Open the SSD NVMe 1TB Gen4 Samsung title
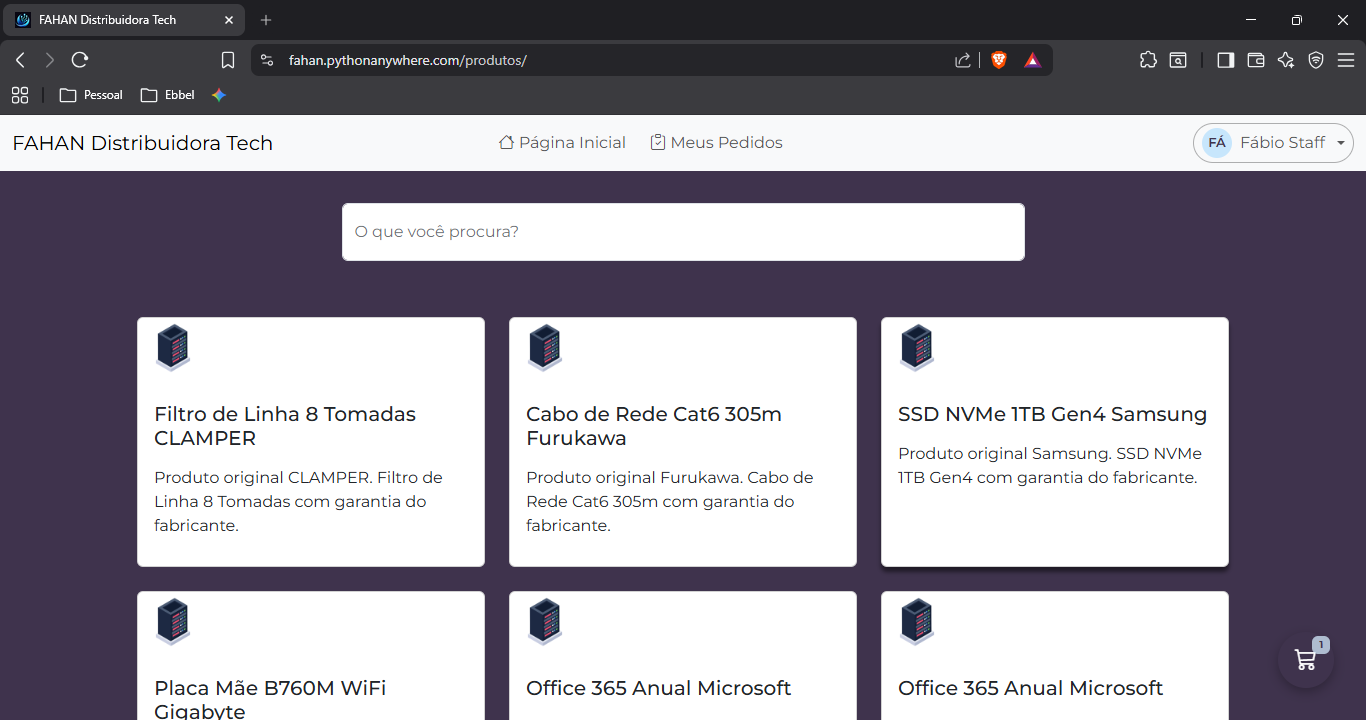Screen dimensions: 1366x720 (x=1052, y=414)
